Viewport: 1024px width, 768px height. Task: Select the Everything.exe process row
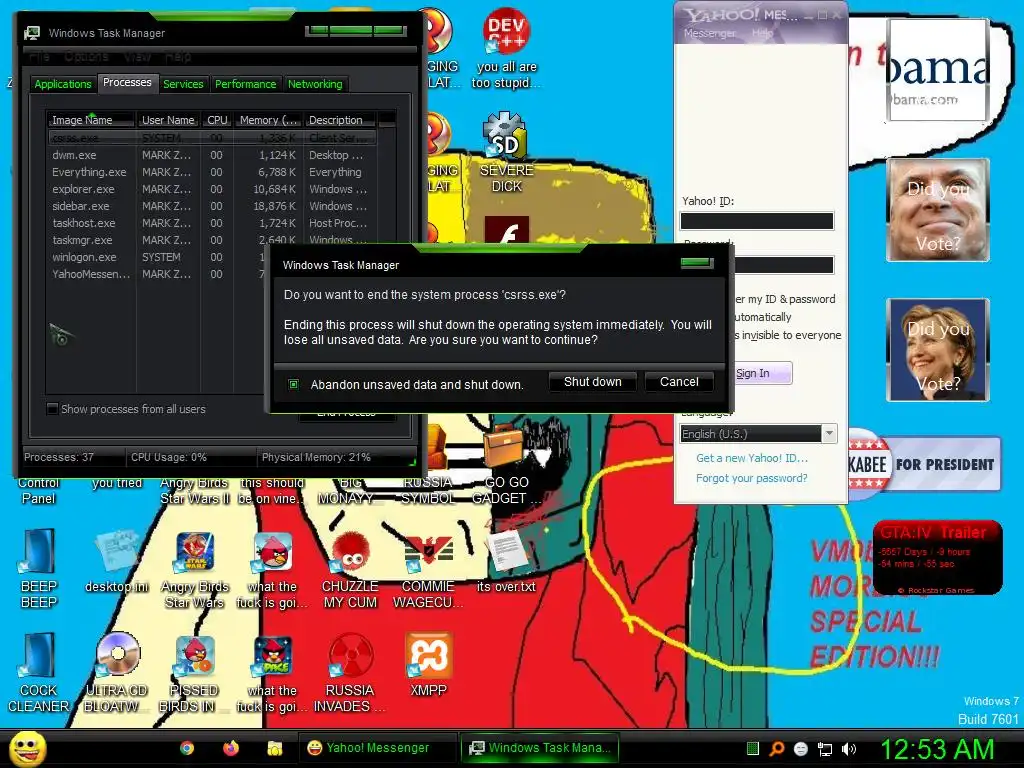tap(212, 172)
